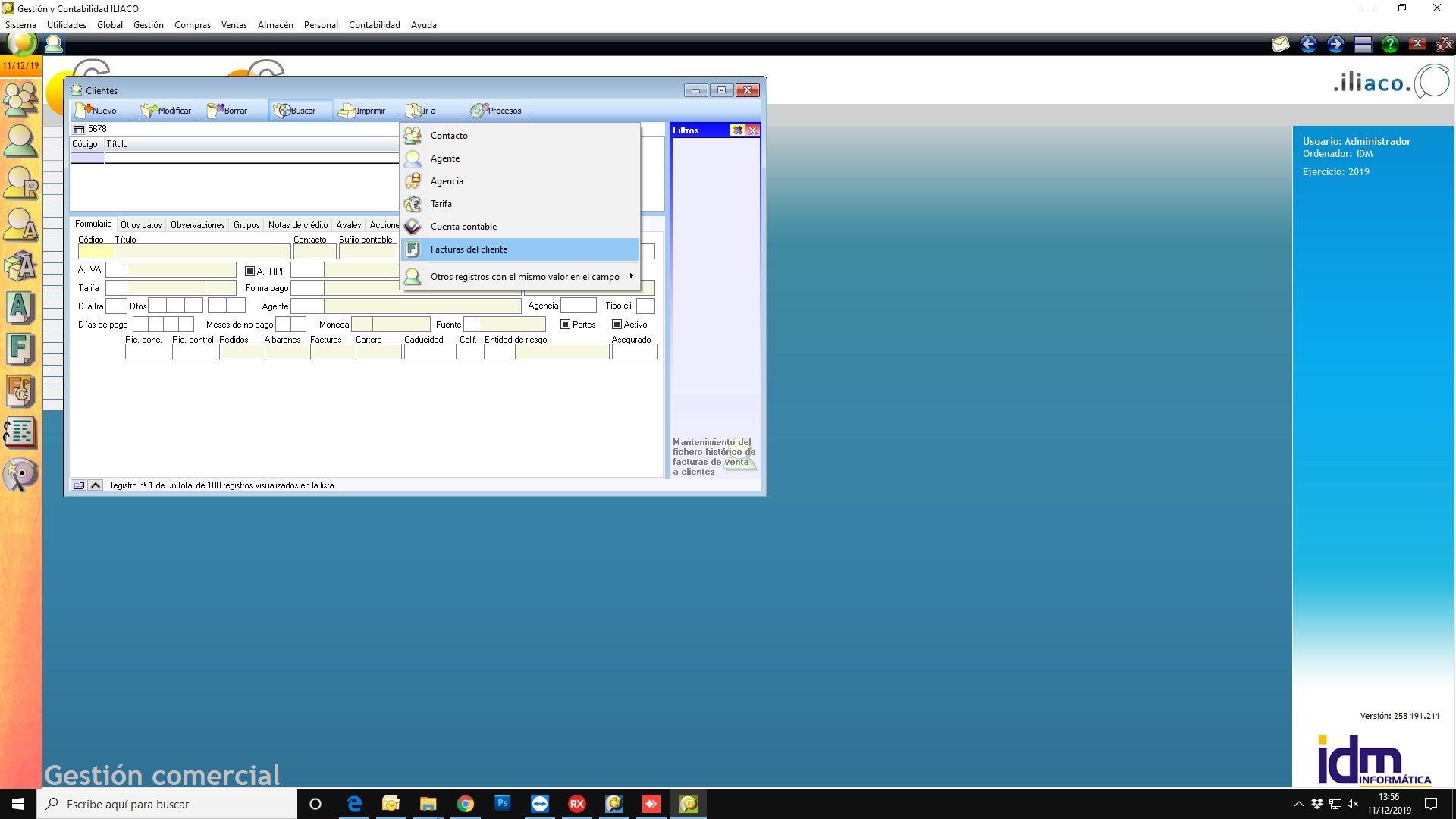Click the blue back arrow icon
Screen dimensions: 1456x819
(x=1308, y=44)
